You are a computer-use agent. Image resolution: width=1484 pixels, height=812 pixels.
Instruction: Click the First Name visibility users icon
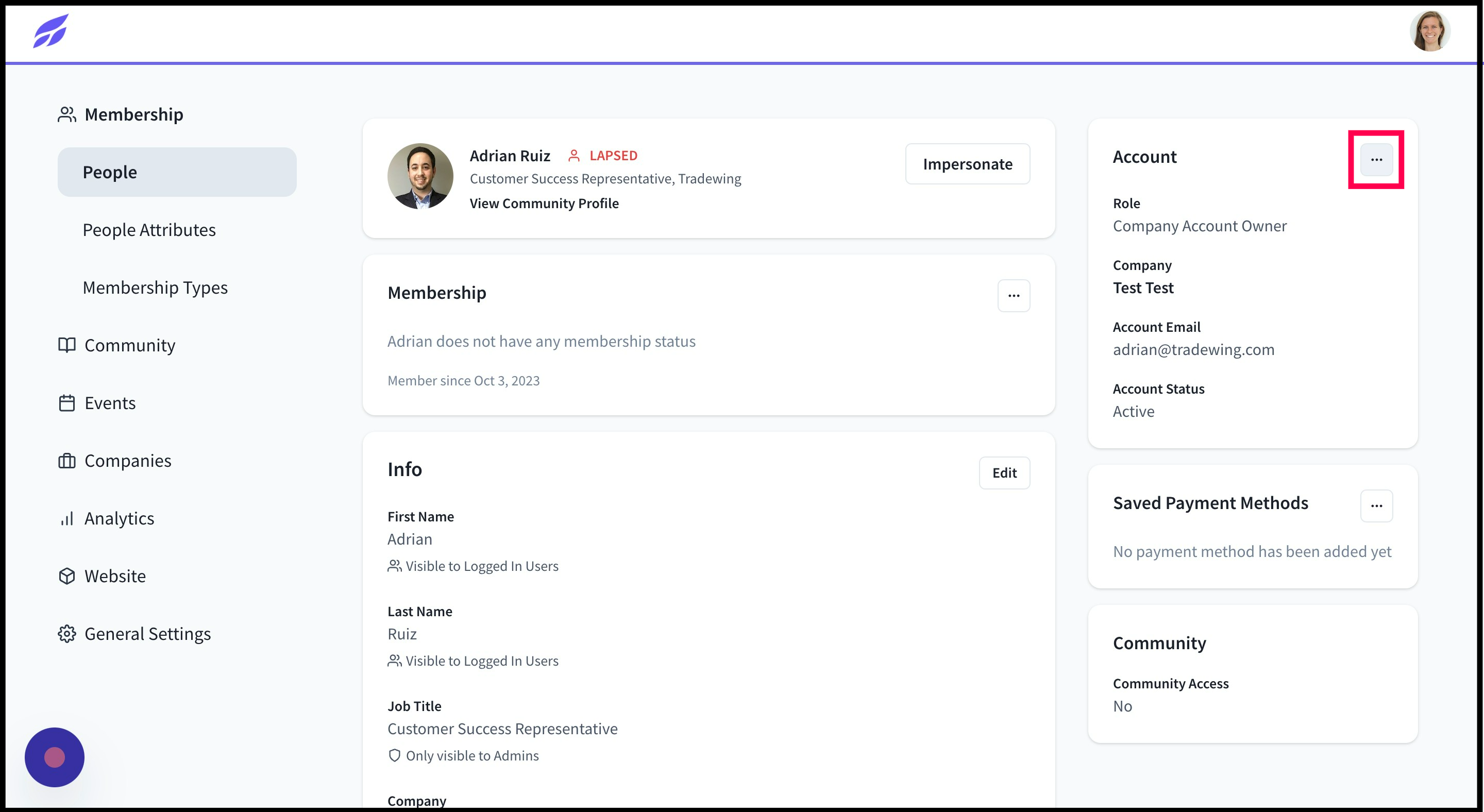coord(395,566)
